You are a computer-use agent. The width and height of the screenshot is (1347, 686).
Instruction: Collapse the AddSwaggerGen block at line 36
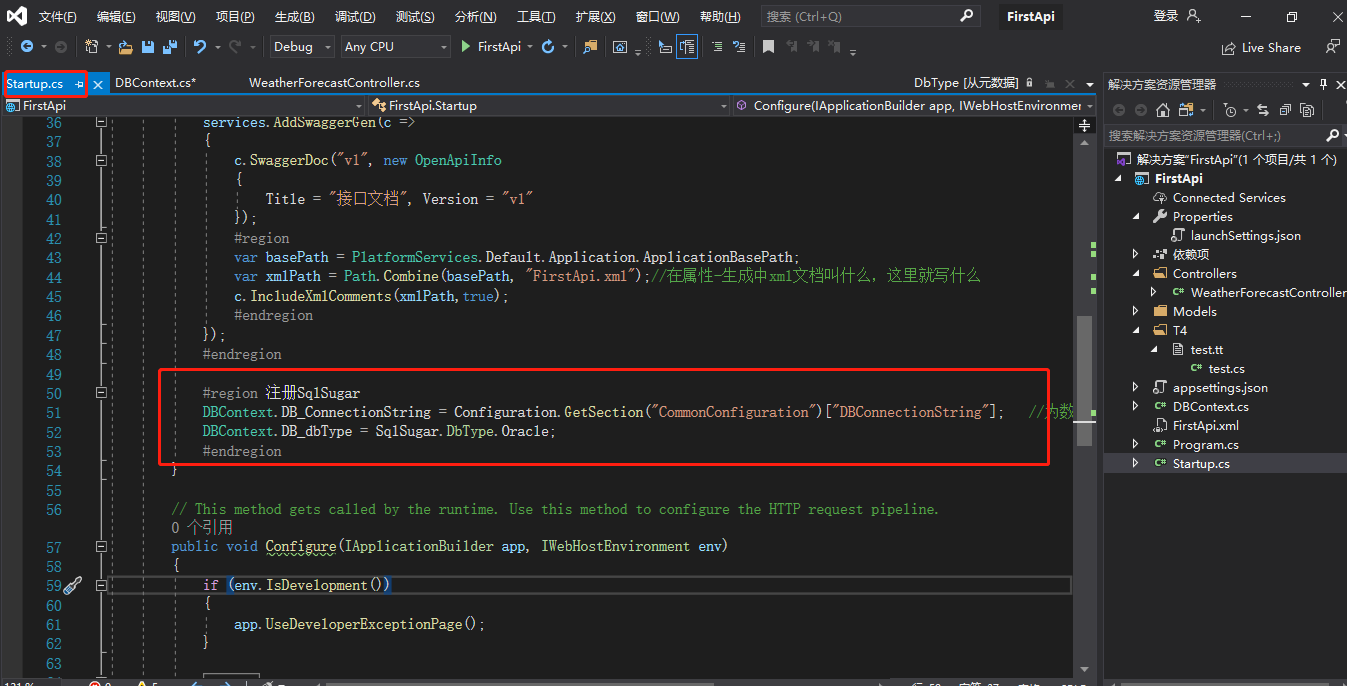click(x=101, y=122)
